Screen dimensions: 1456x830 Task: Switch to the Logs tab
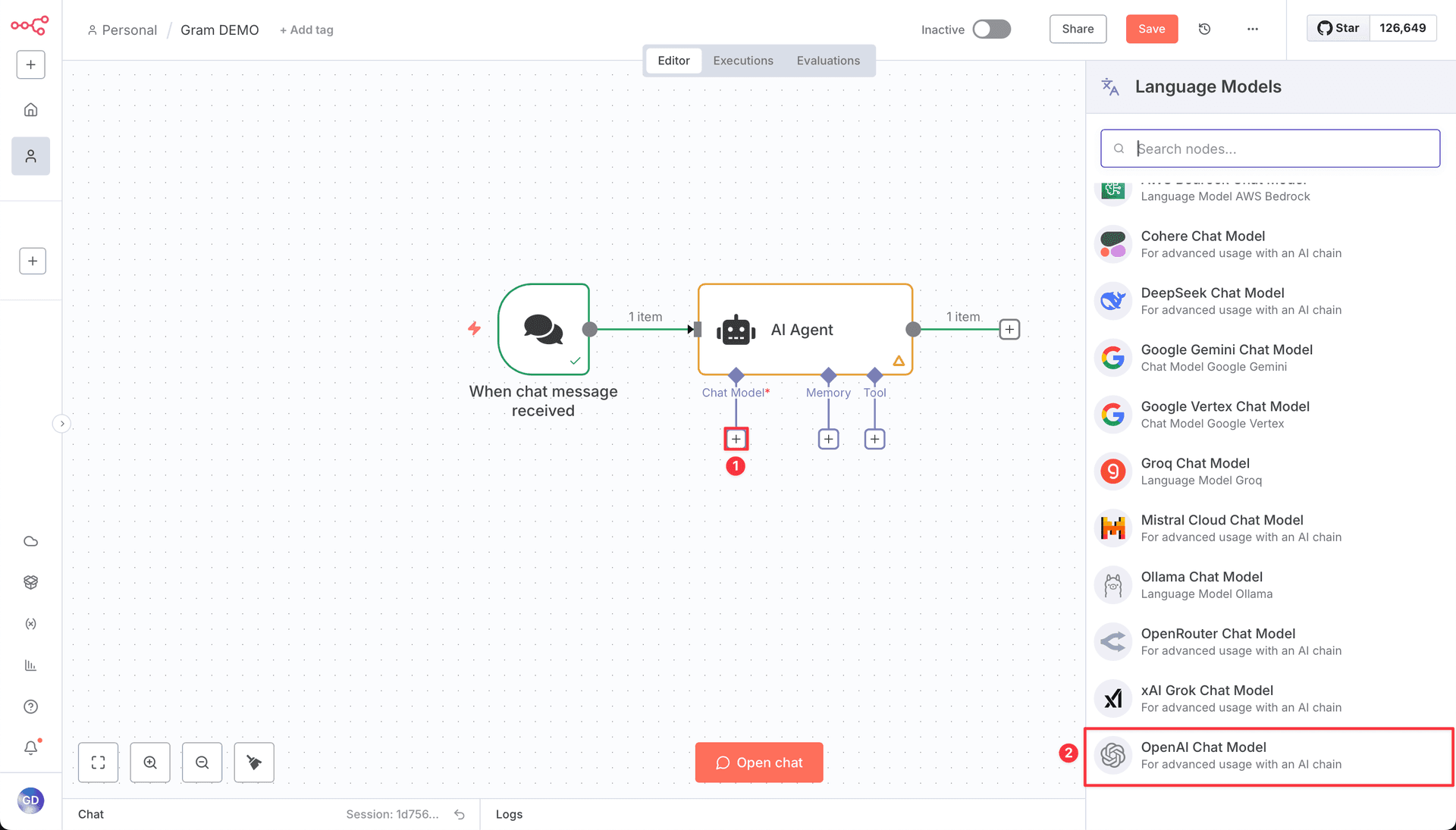[509, 814]
